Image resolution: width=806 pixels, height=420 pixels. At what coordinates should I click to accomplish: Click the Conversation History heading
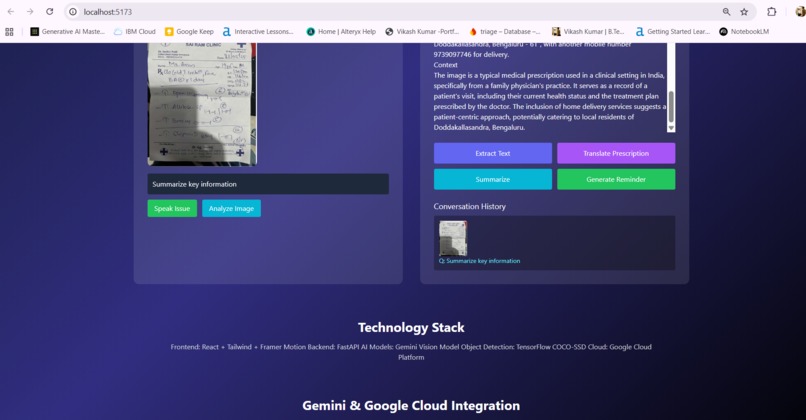(x=469, y=206)
